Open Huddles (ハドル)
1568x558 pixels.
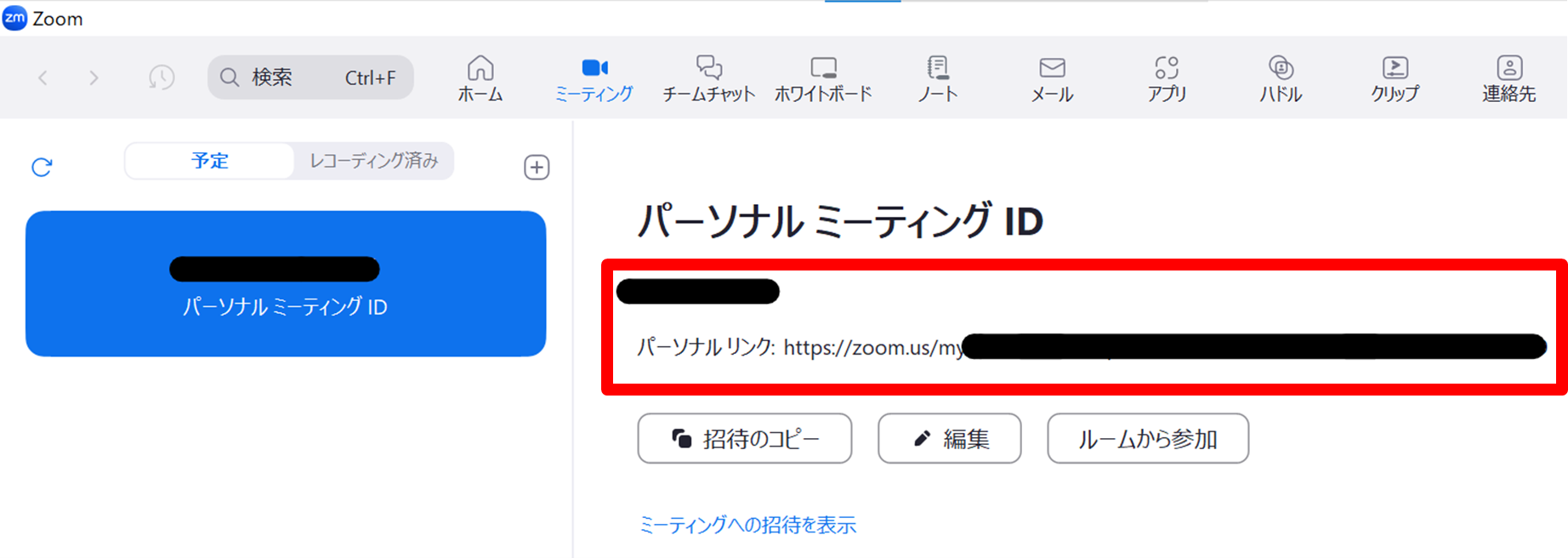tap(1281, 79)
